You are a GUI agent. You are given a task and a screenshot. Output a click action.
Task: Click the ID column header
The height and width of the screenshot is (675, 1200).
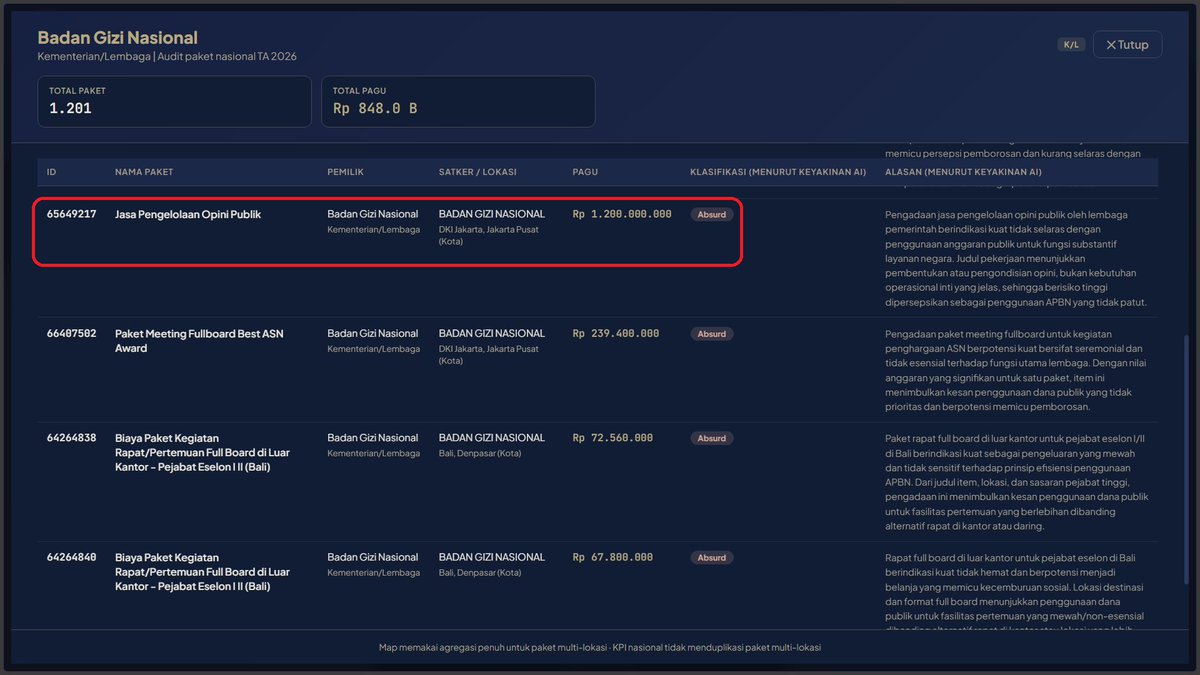pyautogui.click(x=52, y=172)
